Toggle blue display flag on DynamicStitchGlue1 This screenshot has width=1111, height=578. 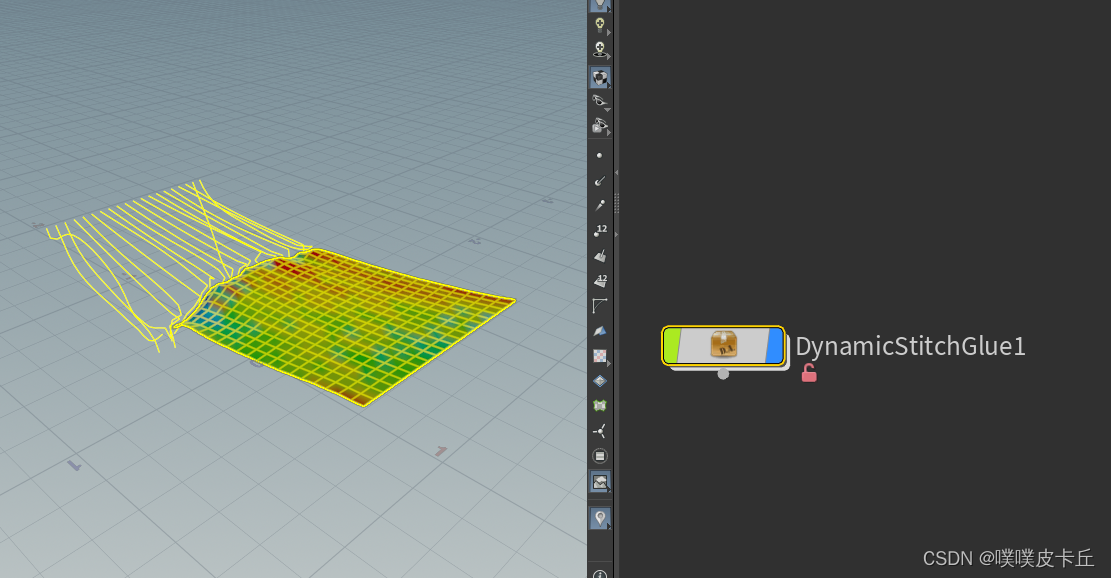(774, 346)
